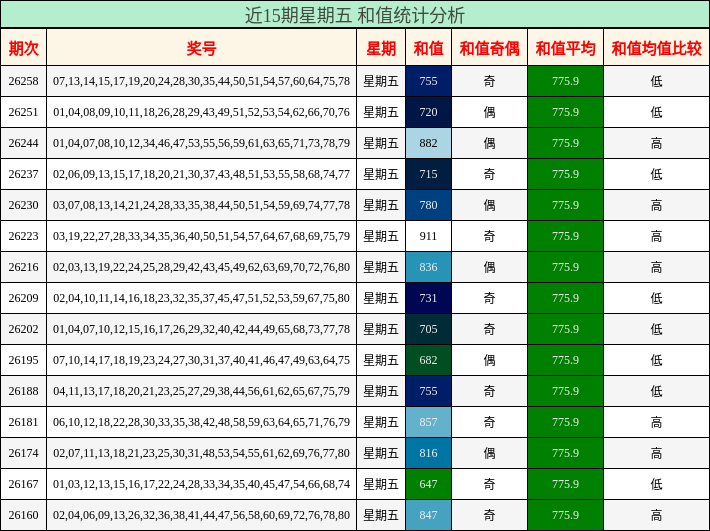Click the light blue sum cell 882
Image resolution: width=710 pixels, height=531 pixels.
[428, 143]
